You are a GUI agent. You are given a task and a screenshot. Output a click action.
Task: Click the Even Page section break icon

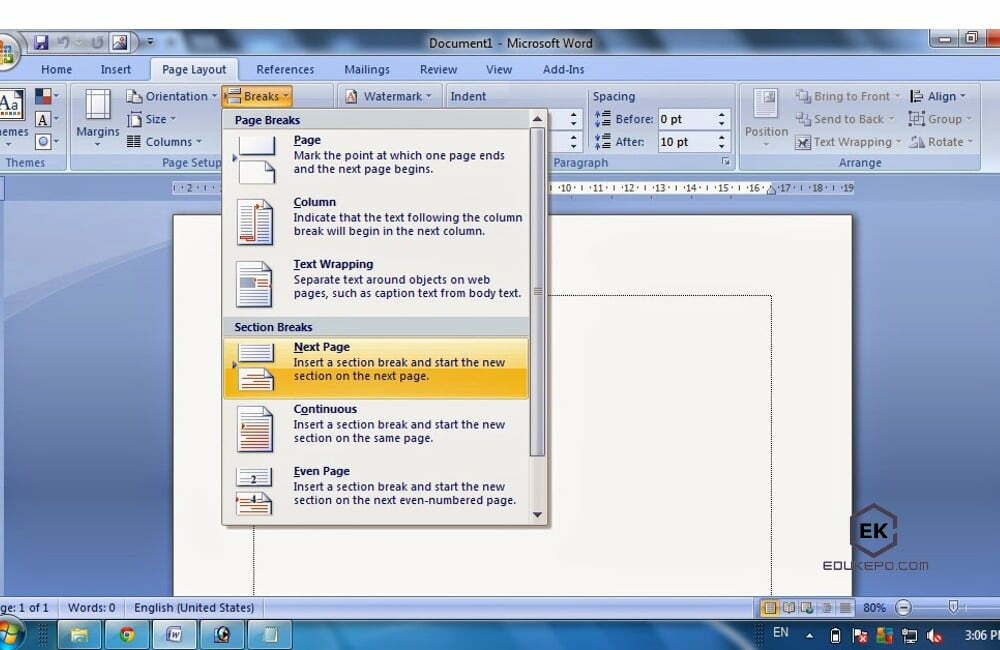click(x=254, y=490)
